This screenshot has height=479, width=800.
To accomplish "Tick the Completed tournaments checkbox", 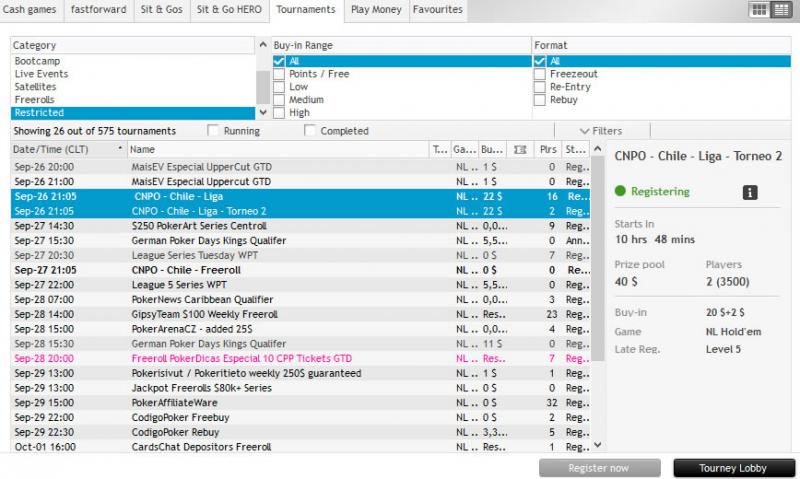I will point(310,131).
